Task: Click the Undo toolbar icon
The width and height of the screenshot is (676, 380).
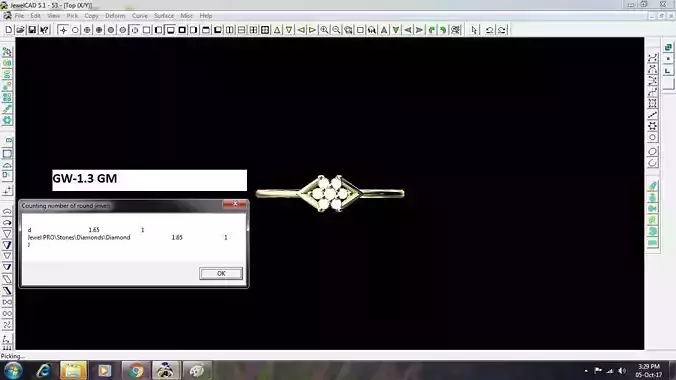Action: coord(489,30)
